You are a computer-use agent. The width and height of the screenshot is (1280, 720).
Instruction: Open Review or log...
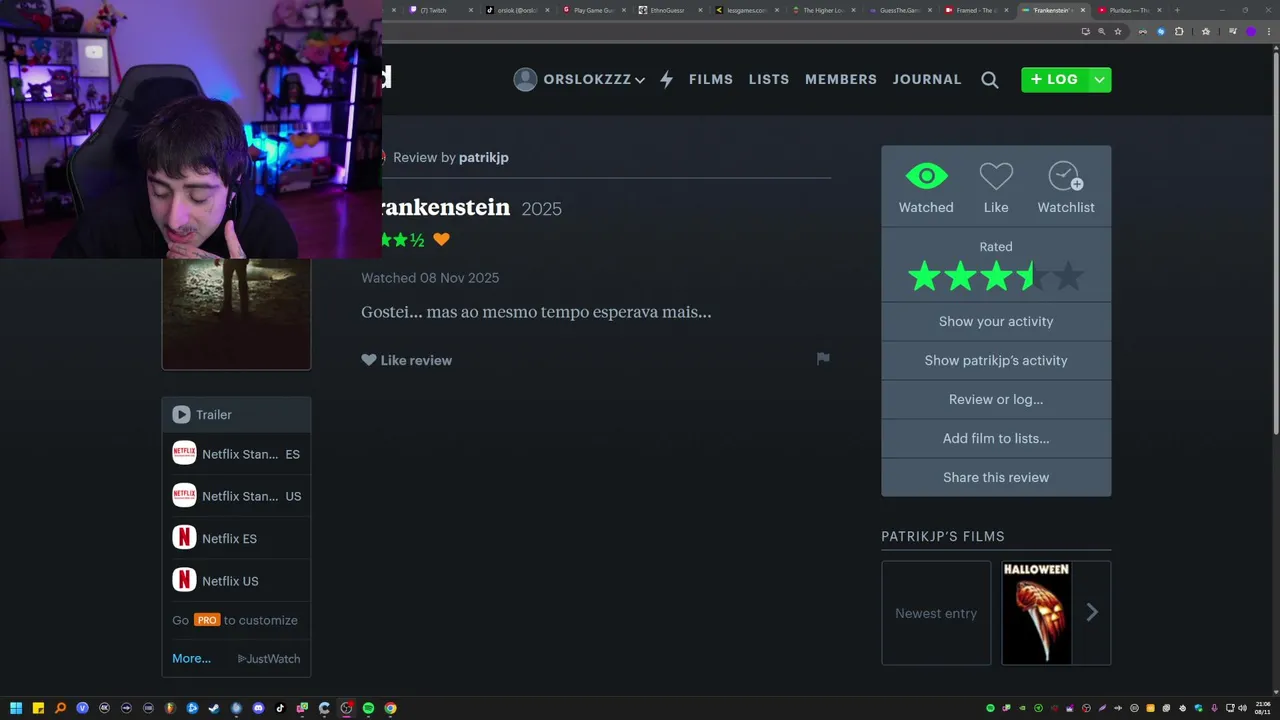(996, 399)
